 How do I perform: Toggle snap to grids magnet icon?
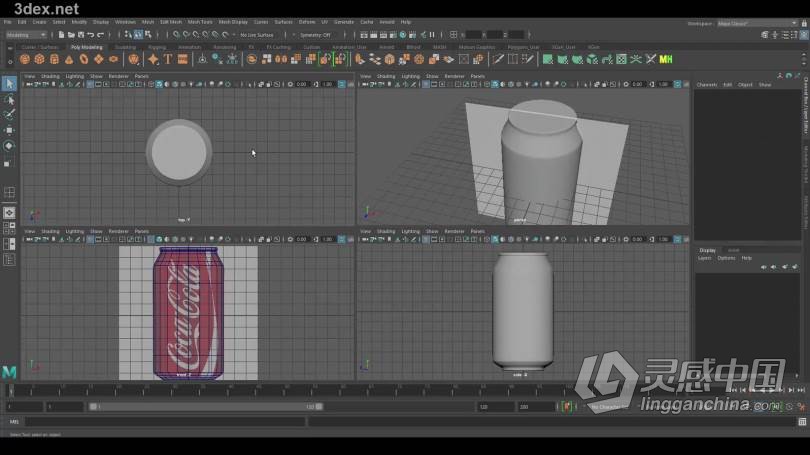tap(176, 35)
